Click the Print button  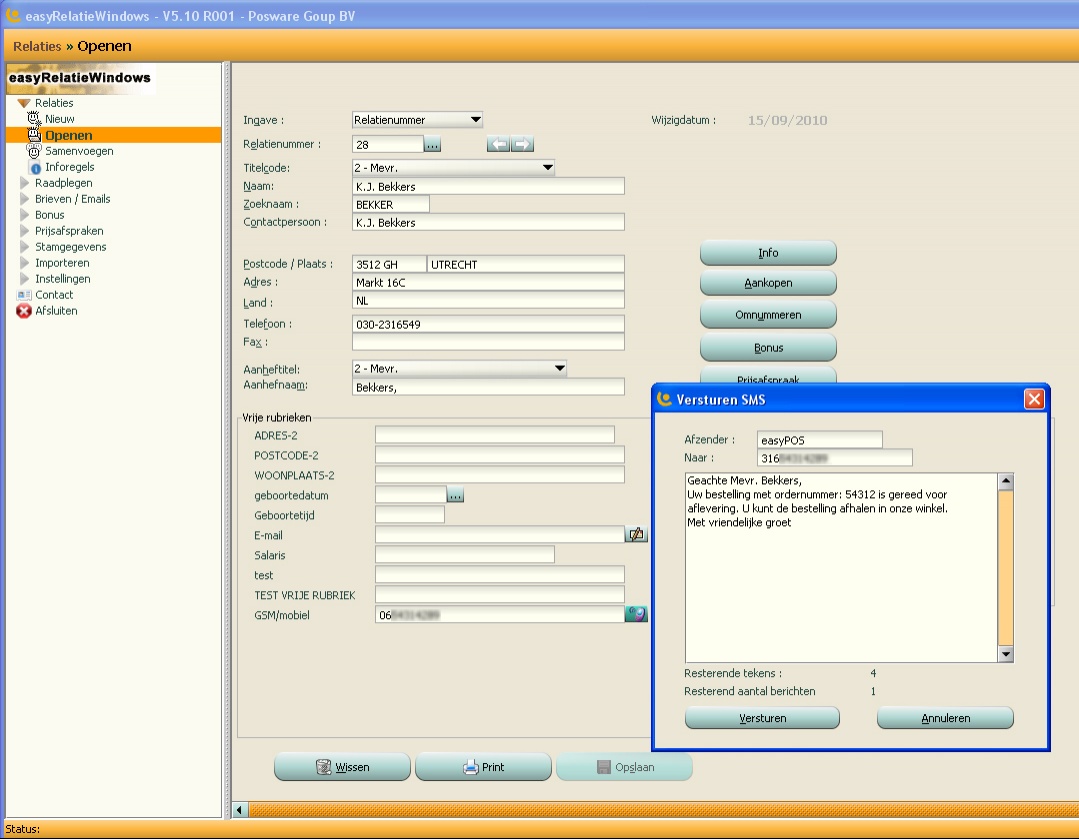(x=483, y=767)
